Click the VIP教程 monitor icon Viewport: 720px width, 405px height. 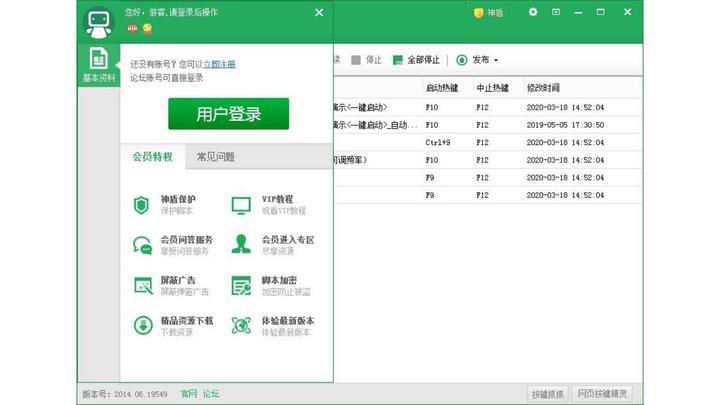[241, 205]
